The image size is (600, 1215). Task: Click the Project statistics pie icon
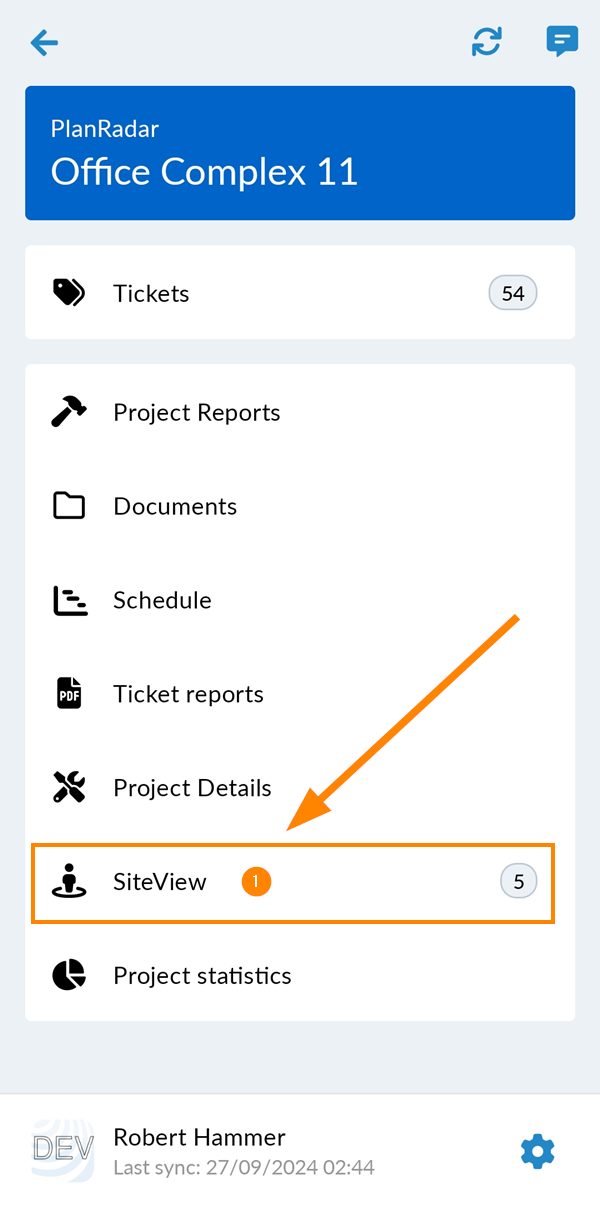pyautogui.click(x=69, y=976)
